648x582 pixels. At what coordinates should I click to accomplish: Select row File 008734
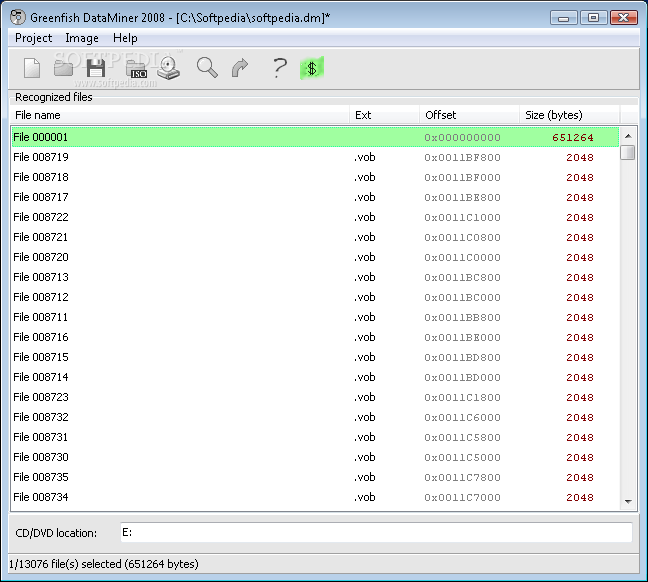point(316,497)
